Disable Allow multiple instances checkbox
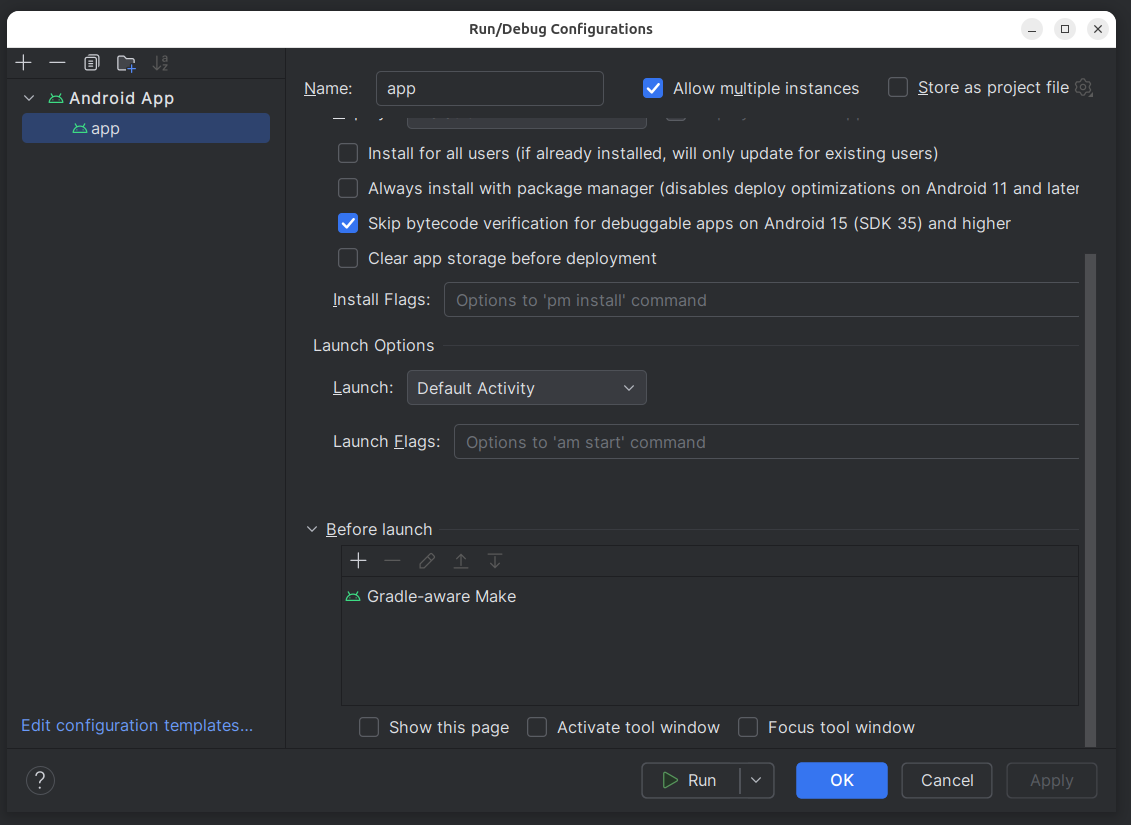This screenshot has width=1131, height=825. [x=653, y=88]
